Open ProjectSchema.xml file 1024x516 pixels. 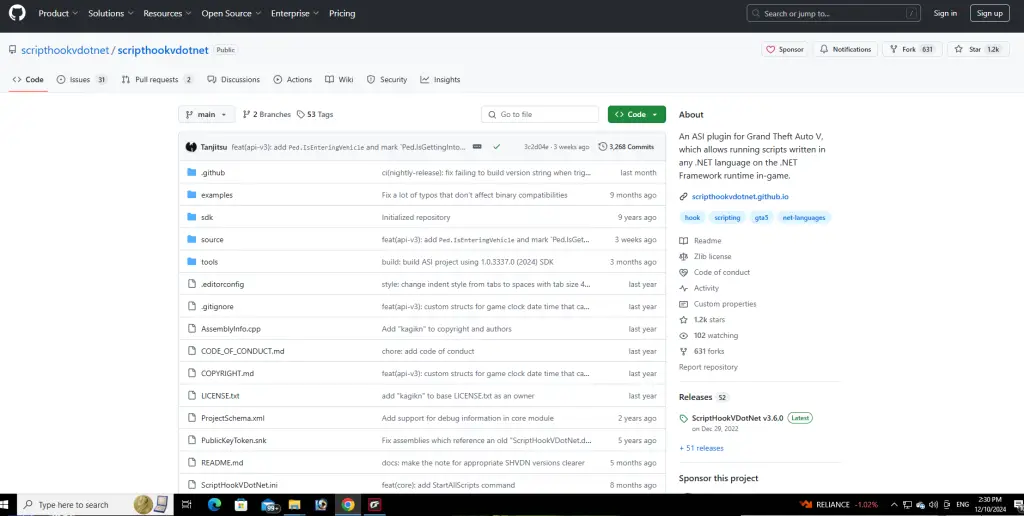(x=232, y=418)
